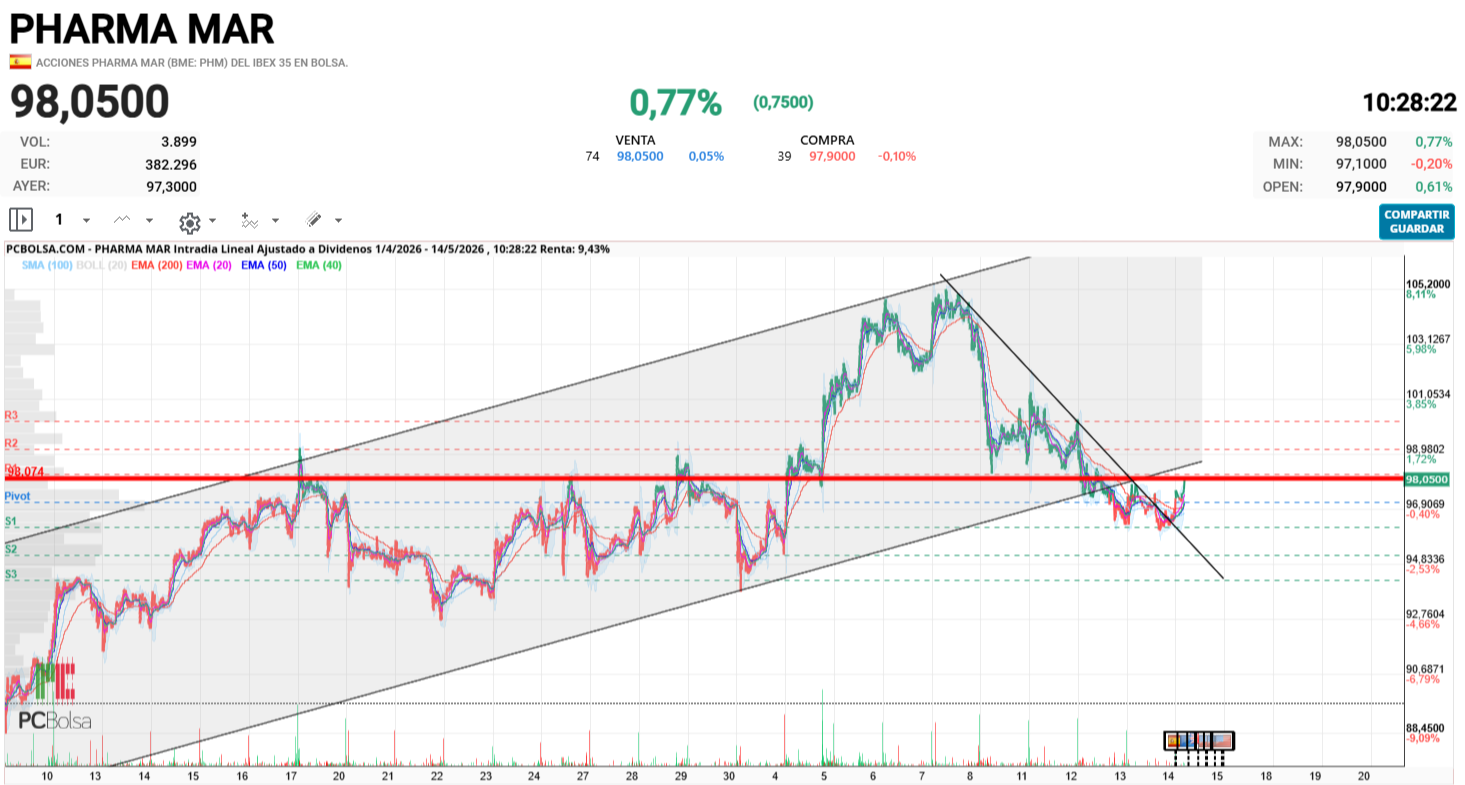
Task: Click the PCBOLSA.COM chart header text
Action: click(307, 249)
